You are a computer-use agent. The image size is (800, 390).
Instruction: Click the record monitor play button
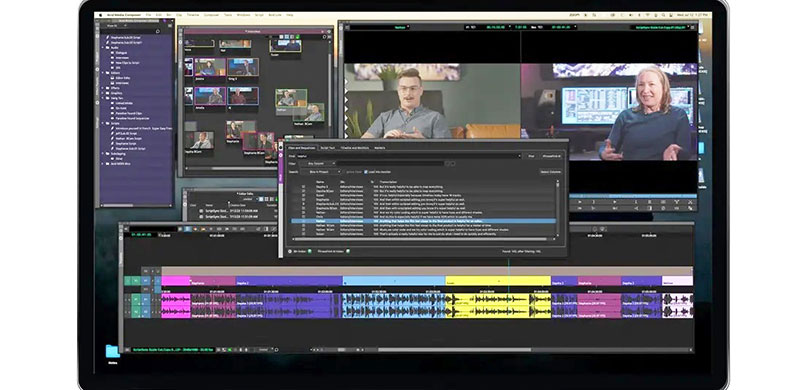tap(615, 202)
